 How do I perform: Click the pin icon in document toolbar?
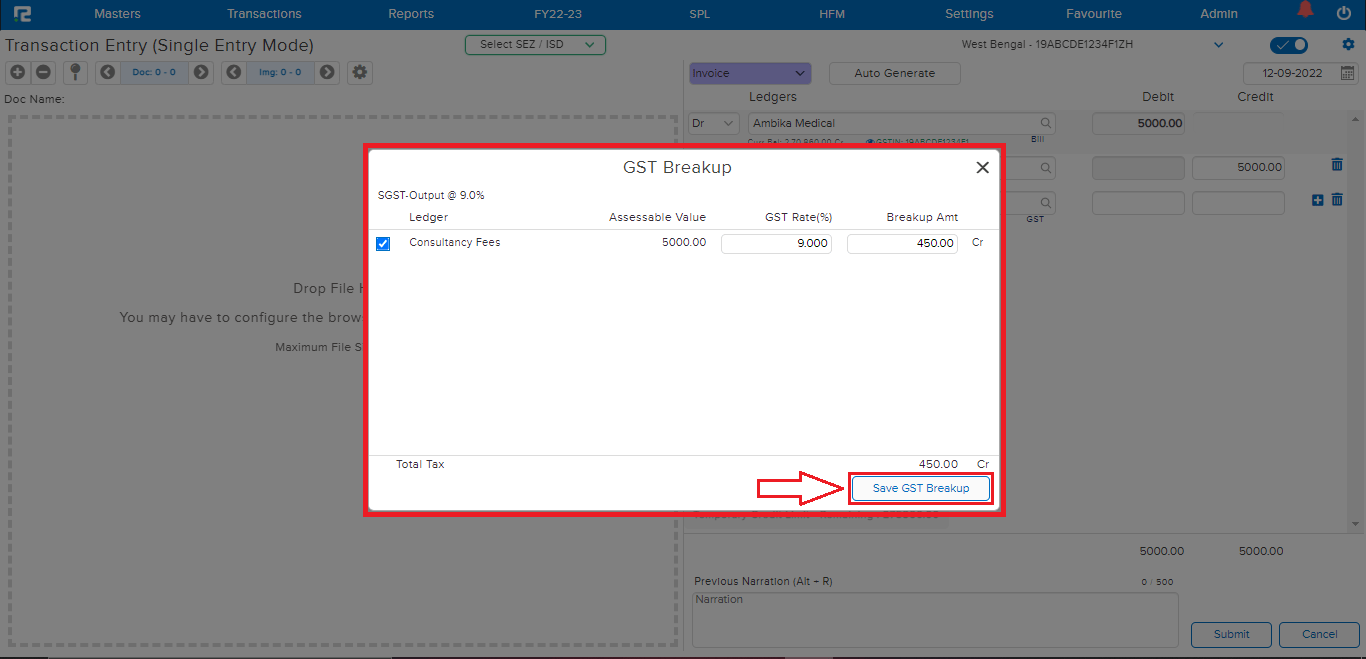click(74, 72)
